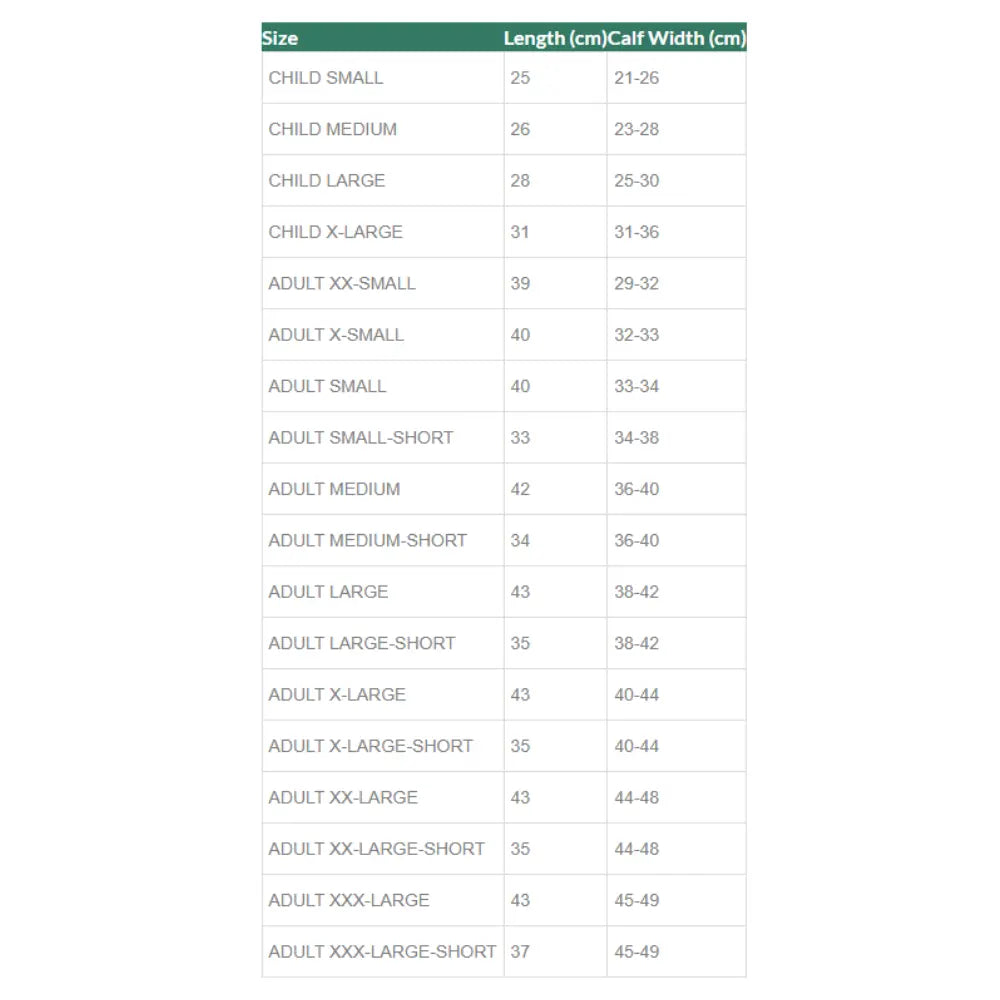Viewport: 1000px width, 1000px height.
Task: Click the Size column header
Action: [x=280, y=39]
